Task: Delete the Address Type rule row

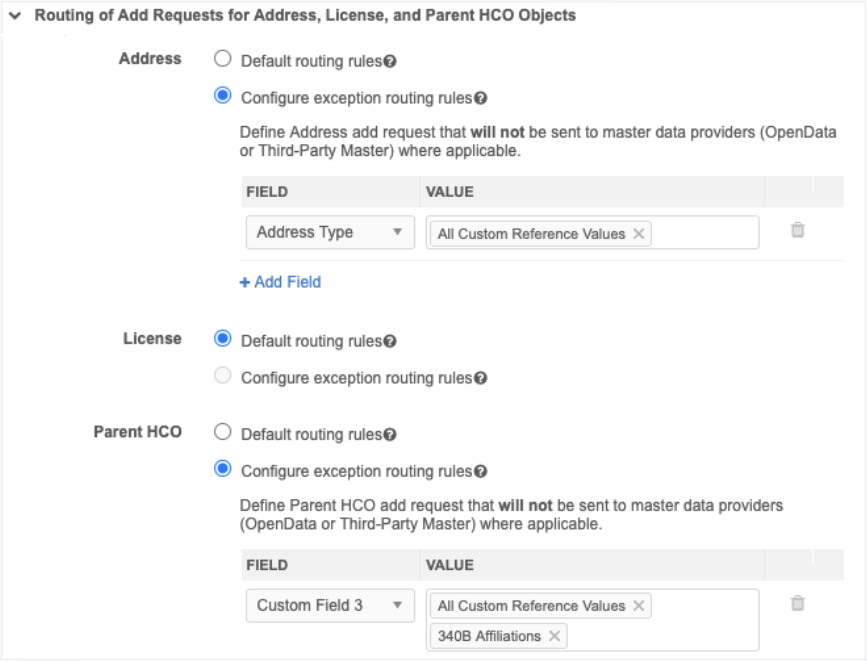Action: 797,230
